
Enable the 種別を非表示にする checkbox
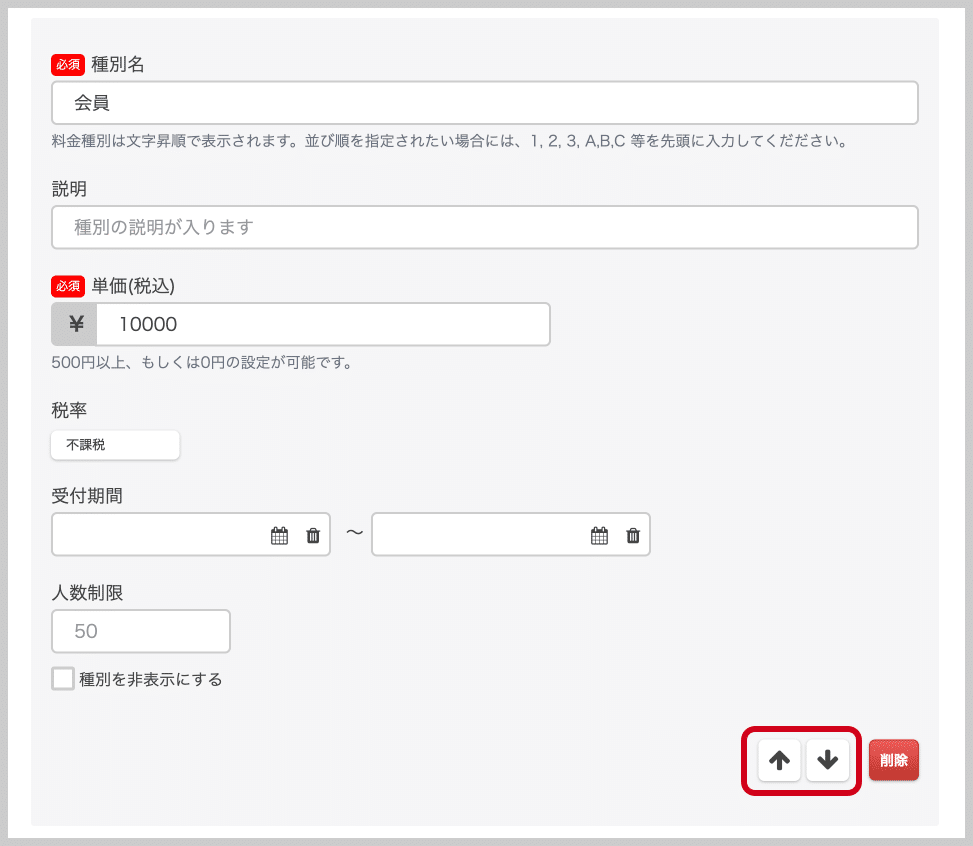pos(63,679)
